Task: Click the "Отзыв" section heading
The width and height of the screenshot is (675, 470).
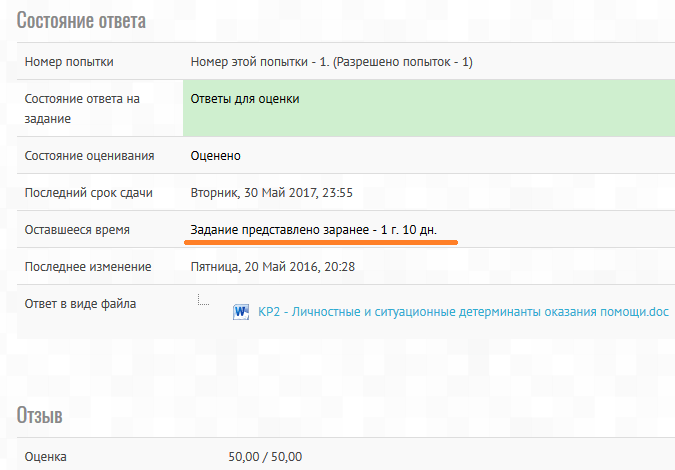Action: click(40, 417)
